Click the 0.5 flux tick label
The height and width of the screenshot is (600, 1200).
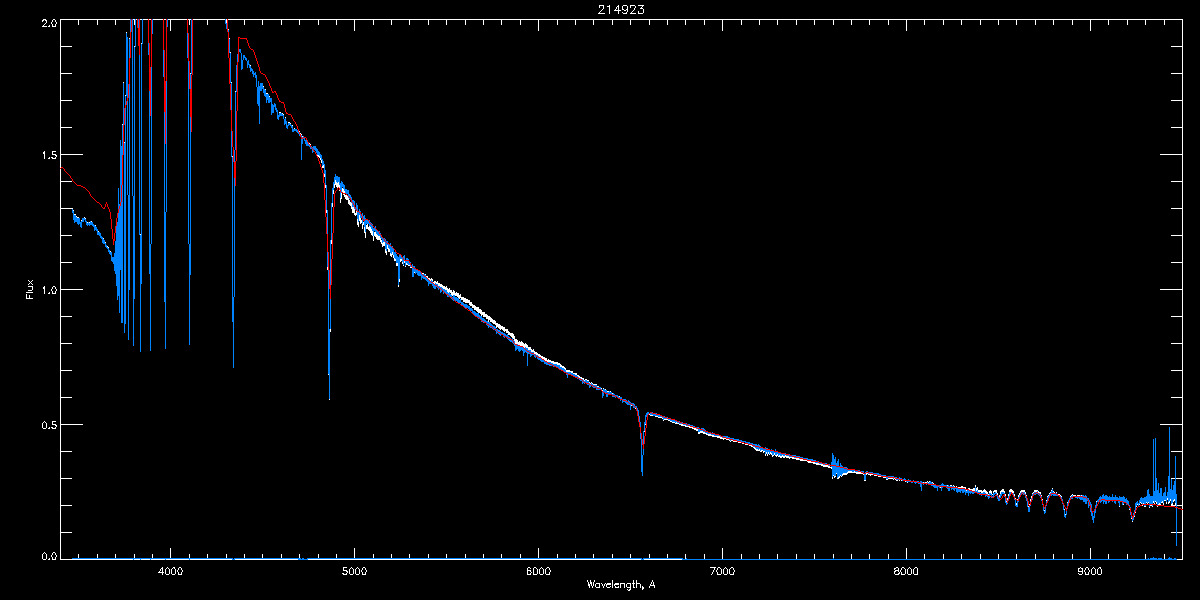pos(48,424)
